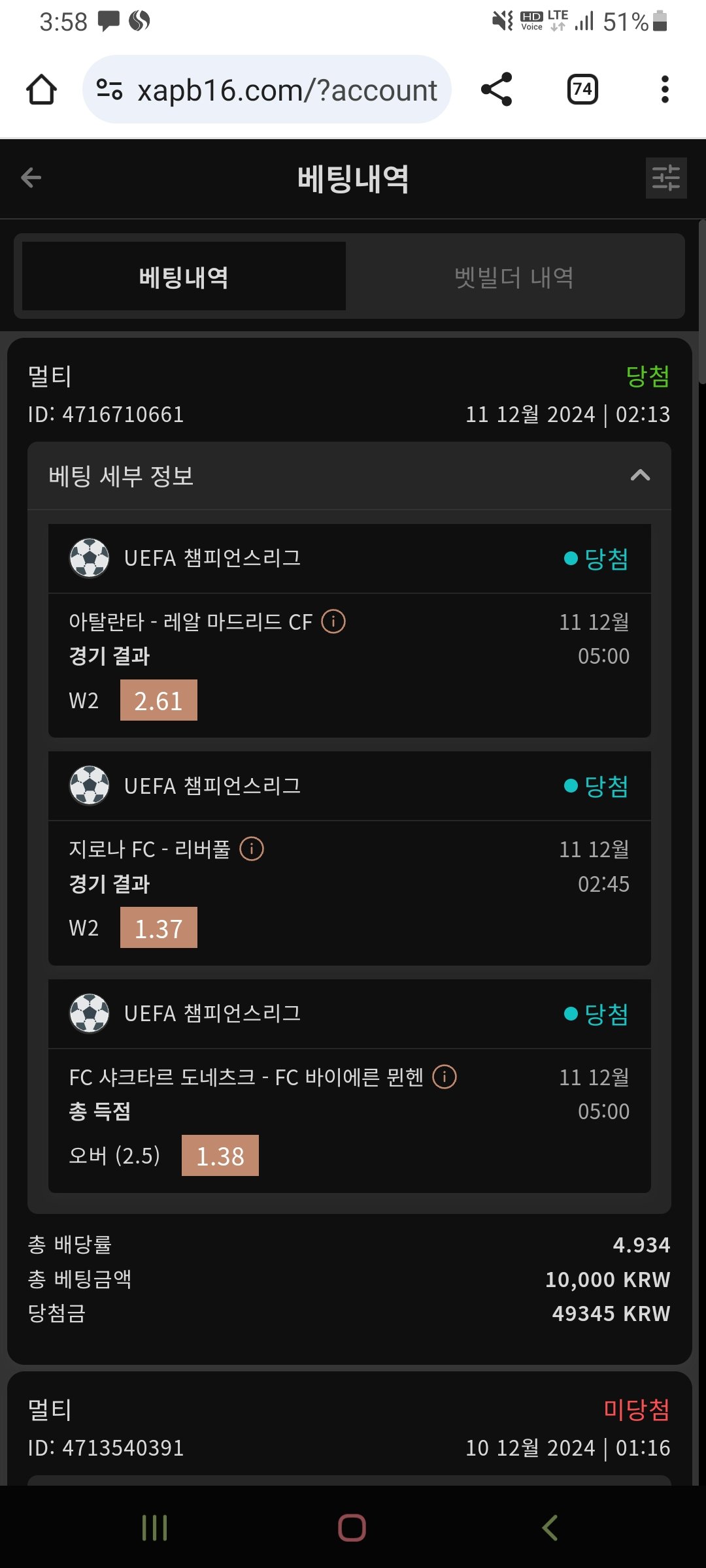
Task: Tap the 2.61 odds box for W2
Action: click(x=158, y=700)
